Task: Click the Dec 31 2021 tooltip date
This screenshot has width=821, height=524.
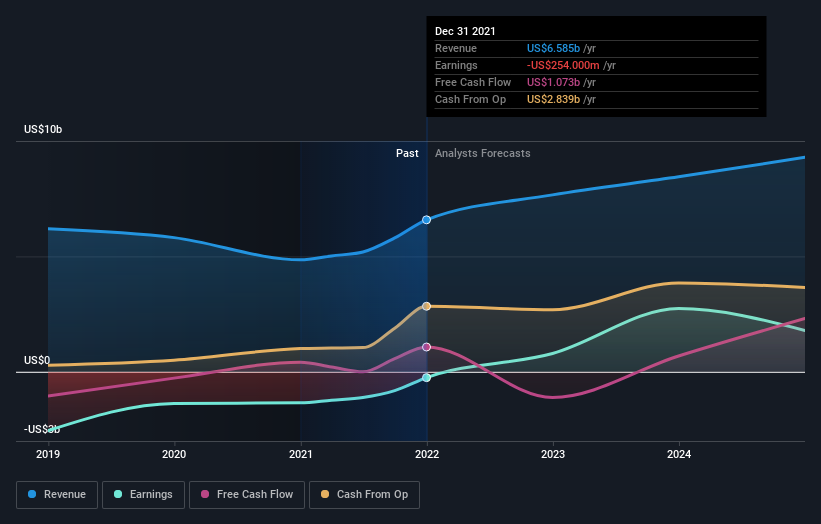Action: point(465,31)
